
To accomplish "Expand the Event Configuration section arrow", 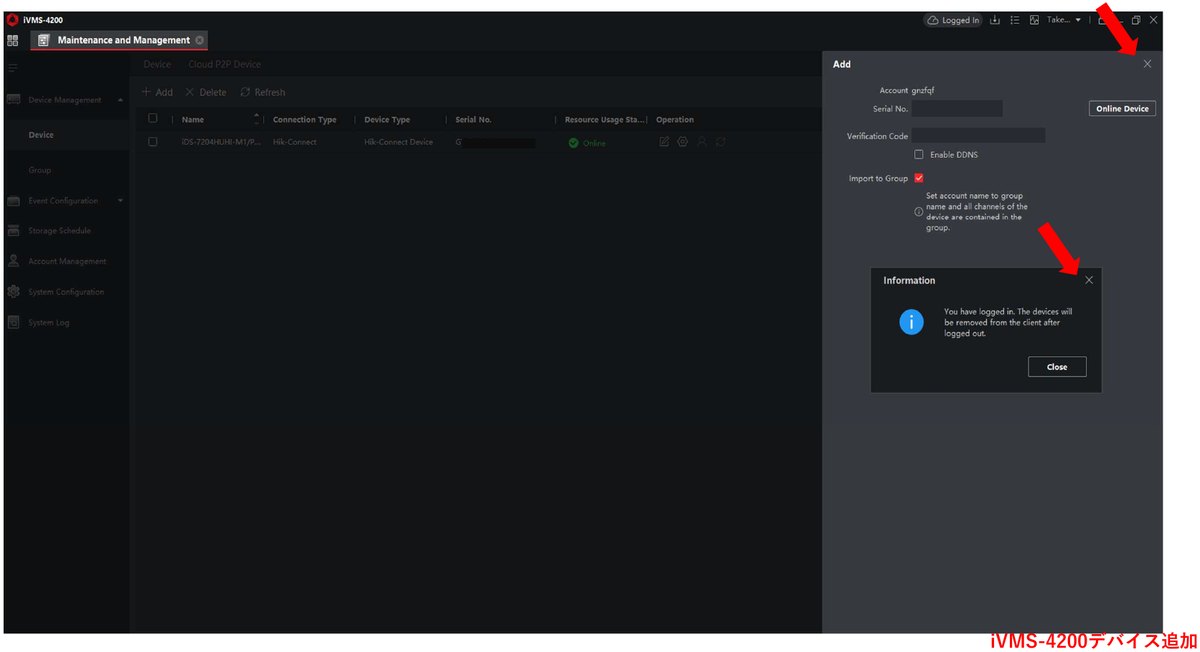I will click(121, 201).
